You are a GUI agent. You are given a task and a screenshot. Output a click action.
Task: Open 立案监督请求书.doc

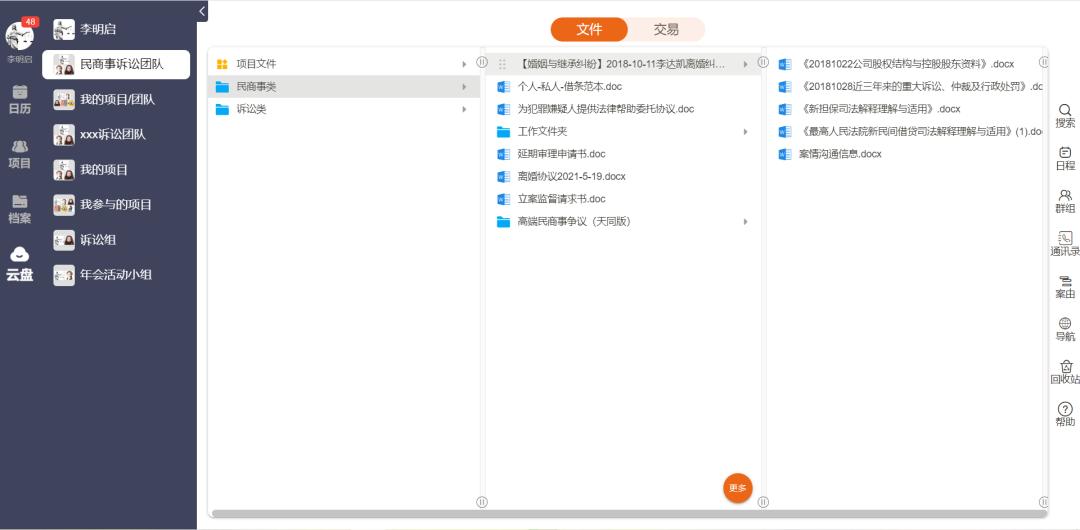(561, 199)
